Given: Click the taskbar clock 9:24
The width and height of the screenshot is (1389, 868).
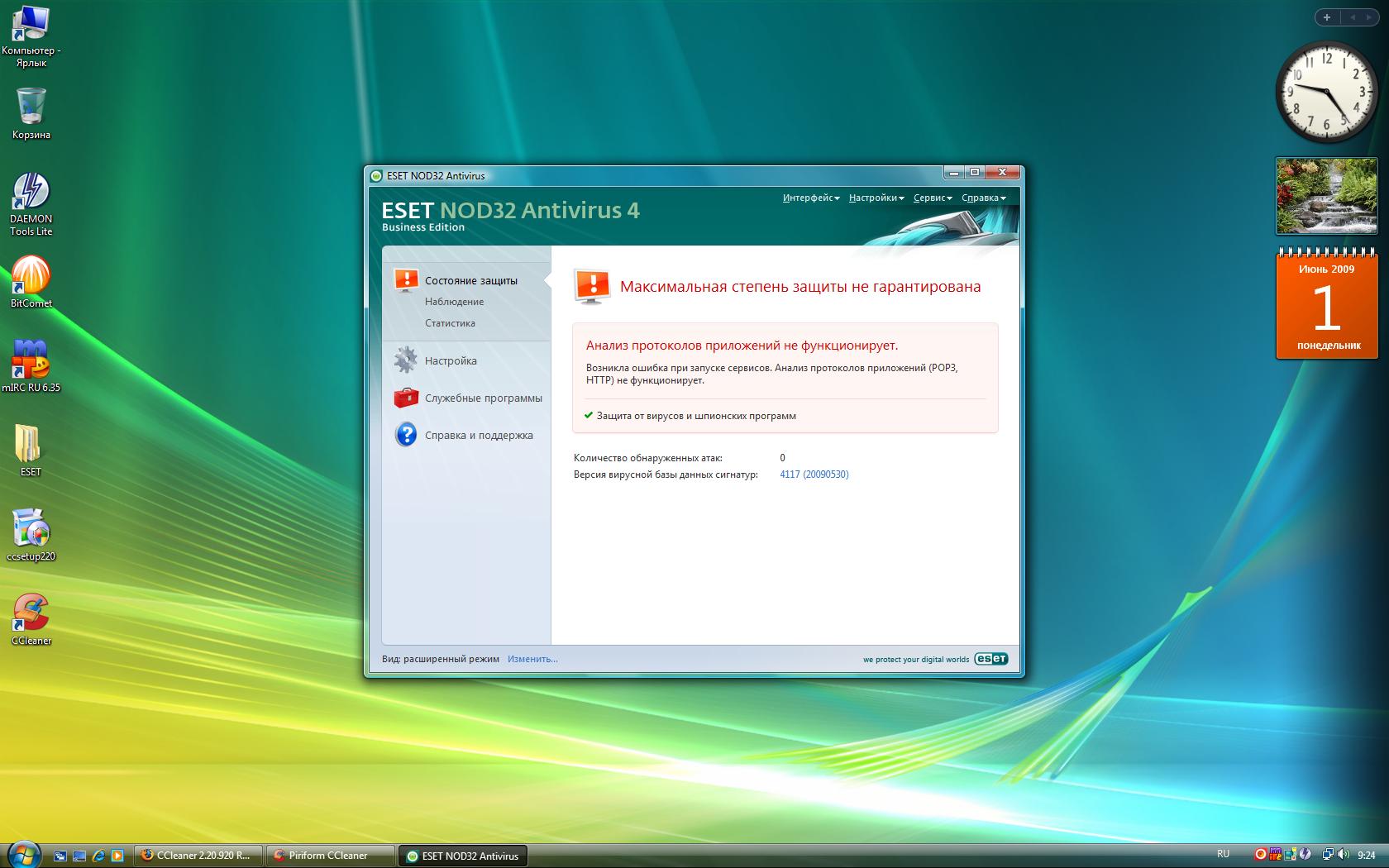Looking at the screenshot, I should [1367, 856].
